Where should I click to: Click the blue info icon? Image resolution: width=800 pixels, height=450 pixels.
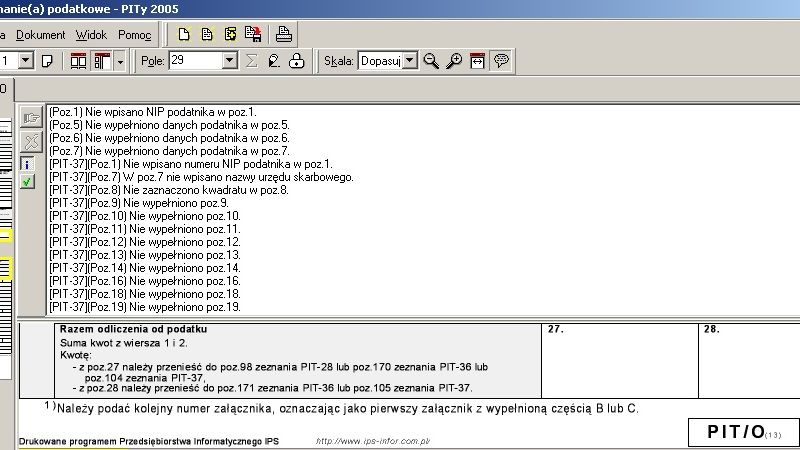(x=27, y=164)
